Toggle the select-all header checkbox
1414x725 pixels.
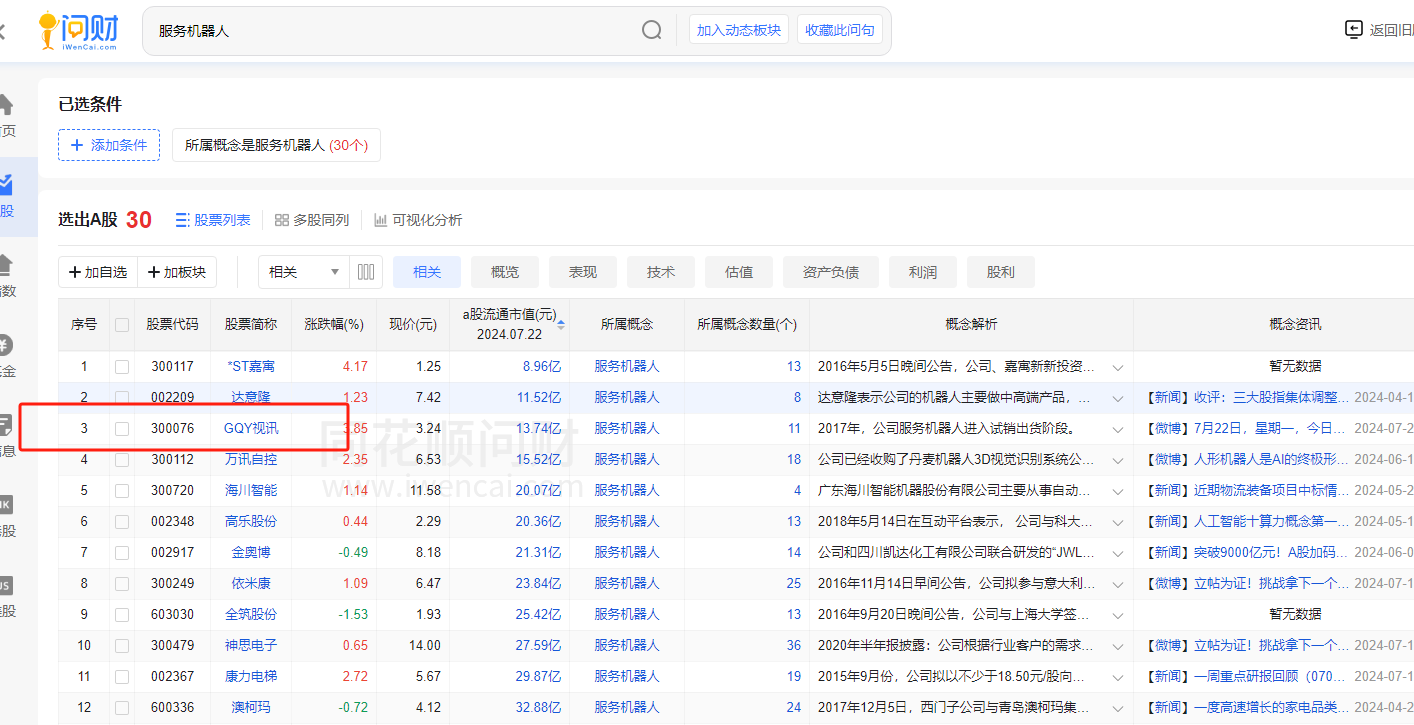point(122,325)
